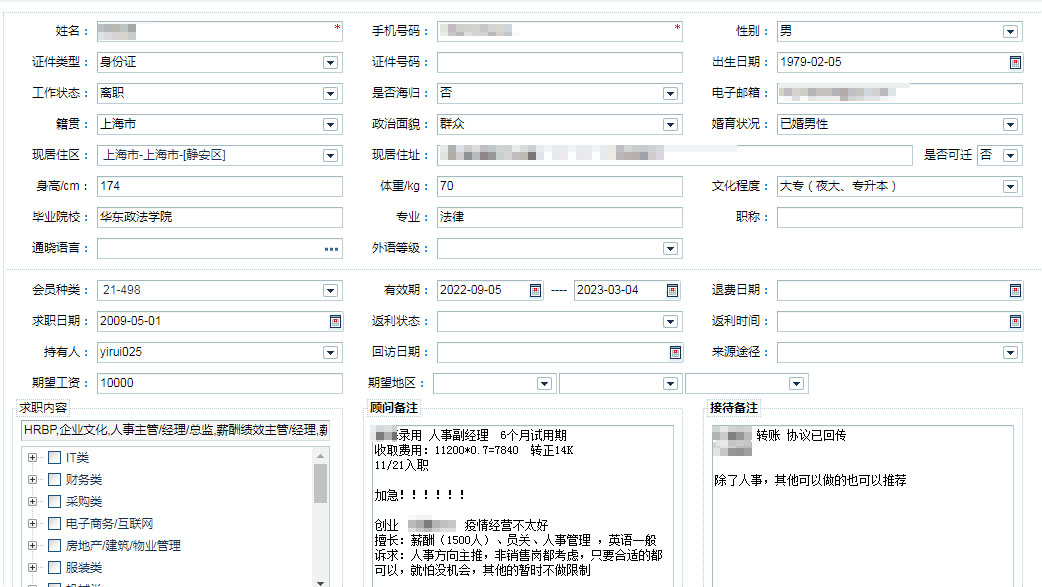
Task: Open calendar for 有效期 end date 2023-03-04
Action: 673,291
